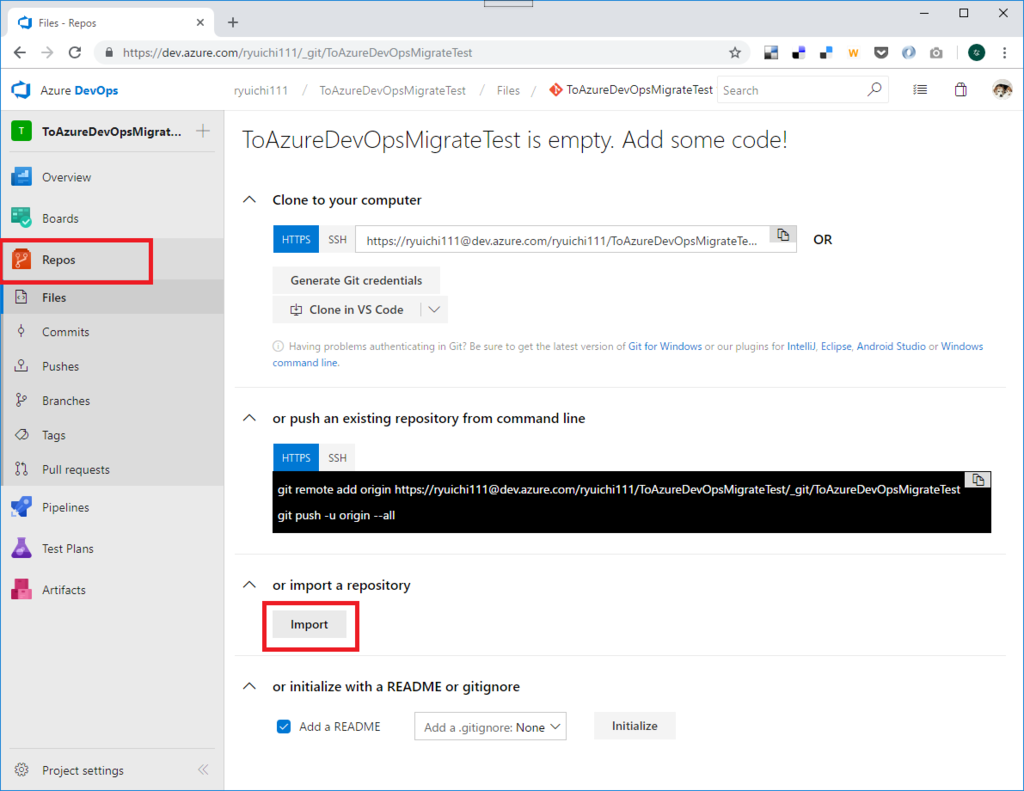This screenshot has height=791, width=1024.
Task: Open the Android Studio plugin link
Action: [x=891, y=346]
